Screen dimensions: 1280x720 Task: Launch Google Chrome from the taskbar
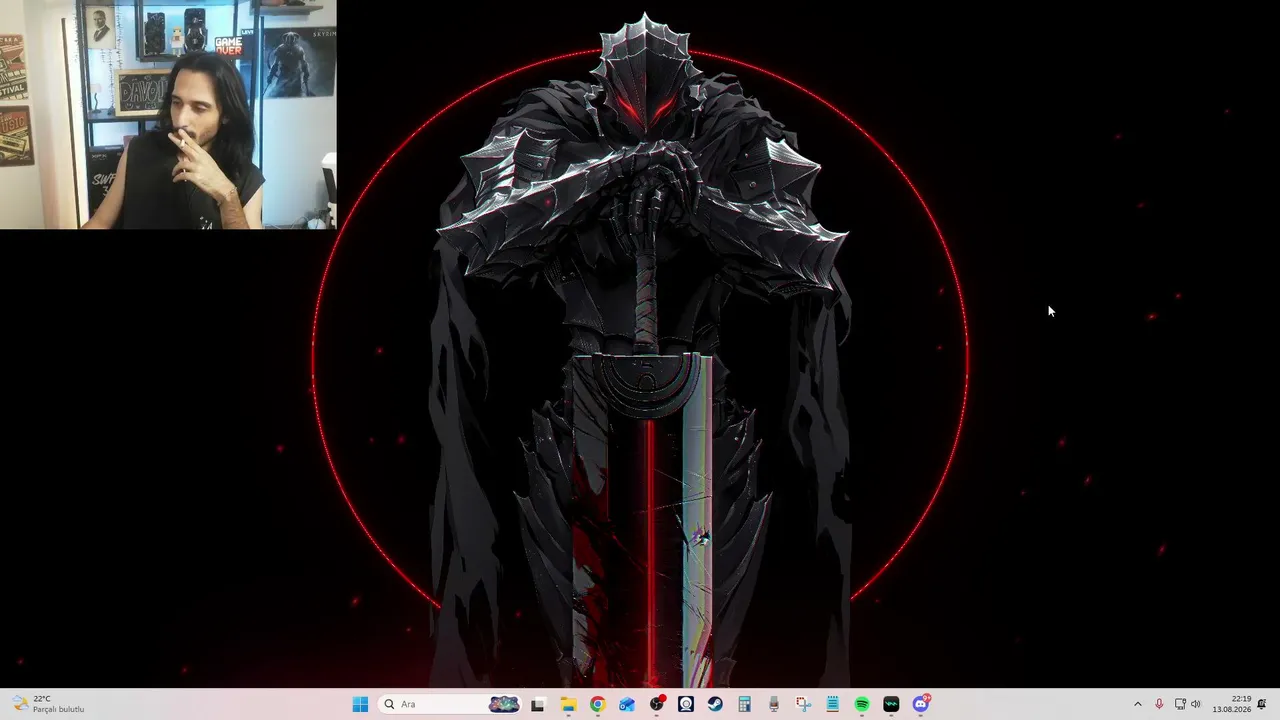tap(597, 704)
